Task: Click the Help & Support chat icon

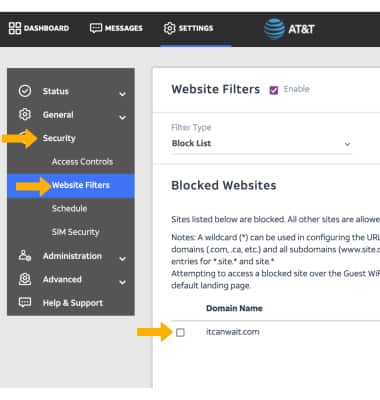Action: coord(25,302)
